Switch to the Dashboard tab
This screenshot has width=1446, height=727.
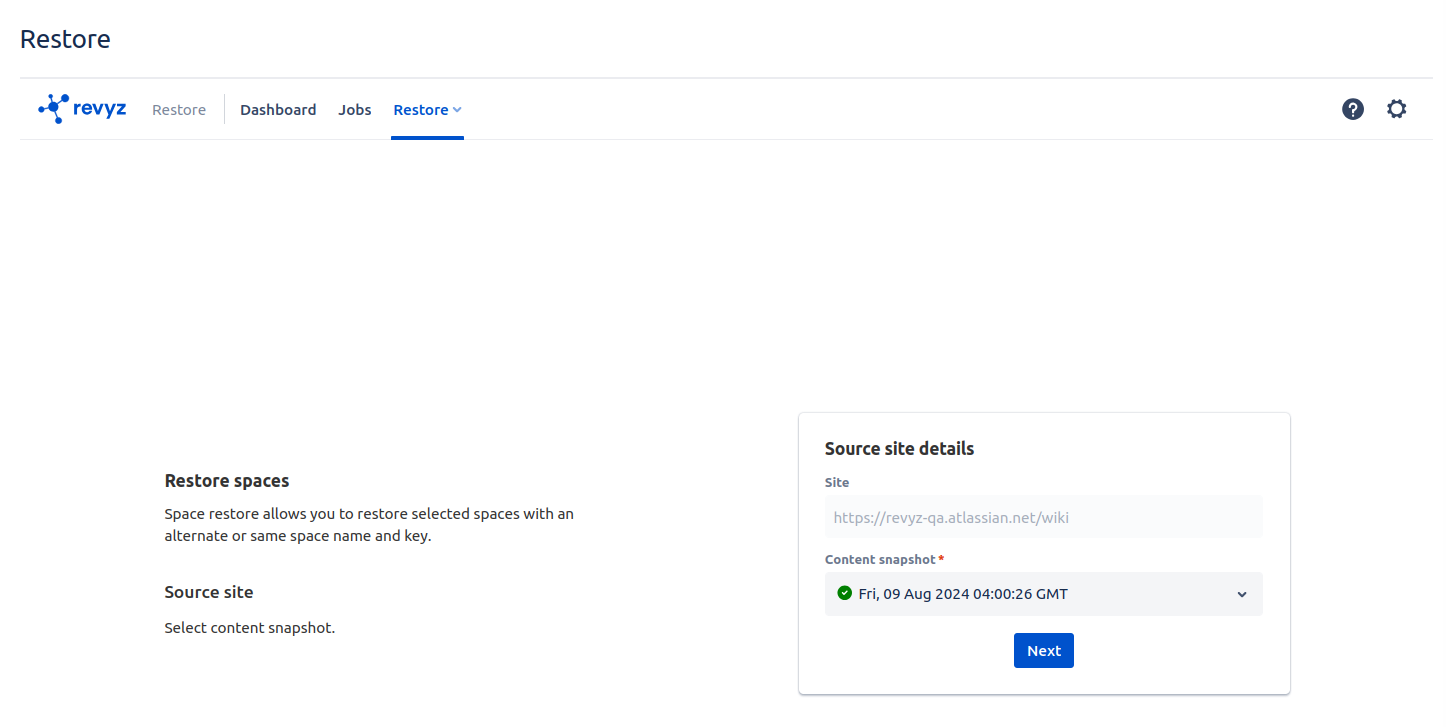(278, 110)
